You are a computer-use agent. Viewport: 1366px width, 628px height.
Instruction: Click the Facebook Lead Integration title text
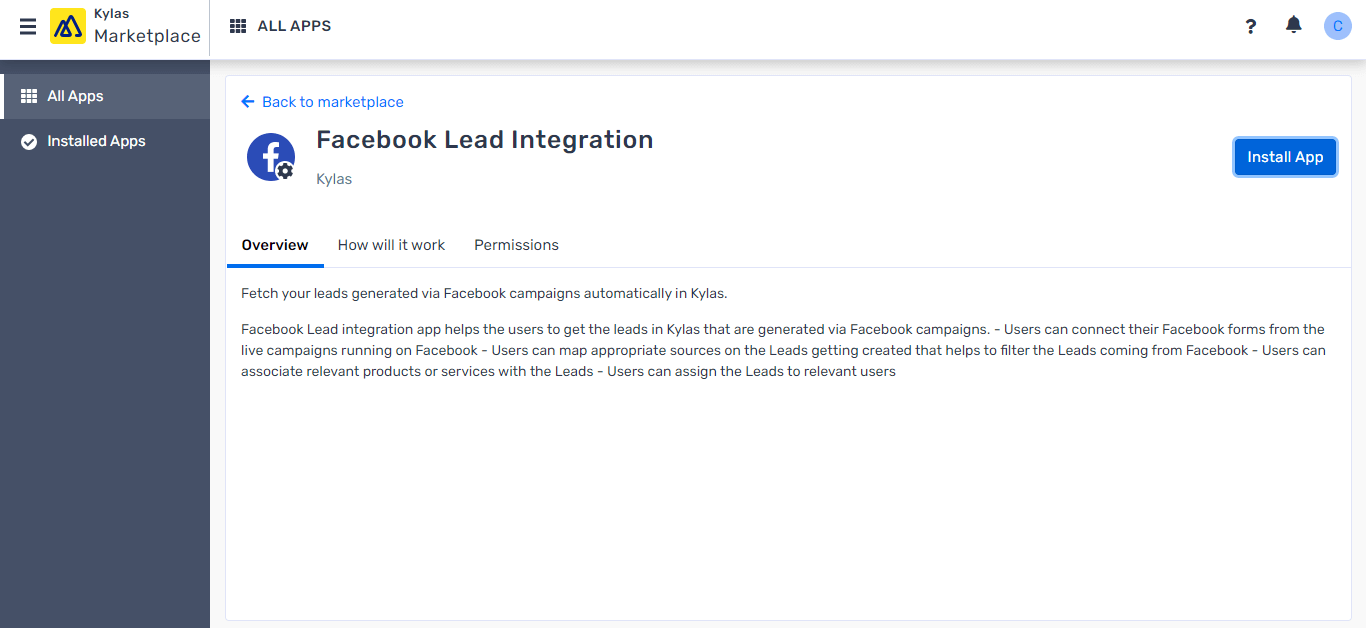click(484, 139)
